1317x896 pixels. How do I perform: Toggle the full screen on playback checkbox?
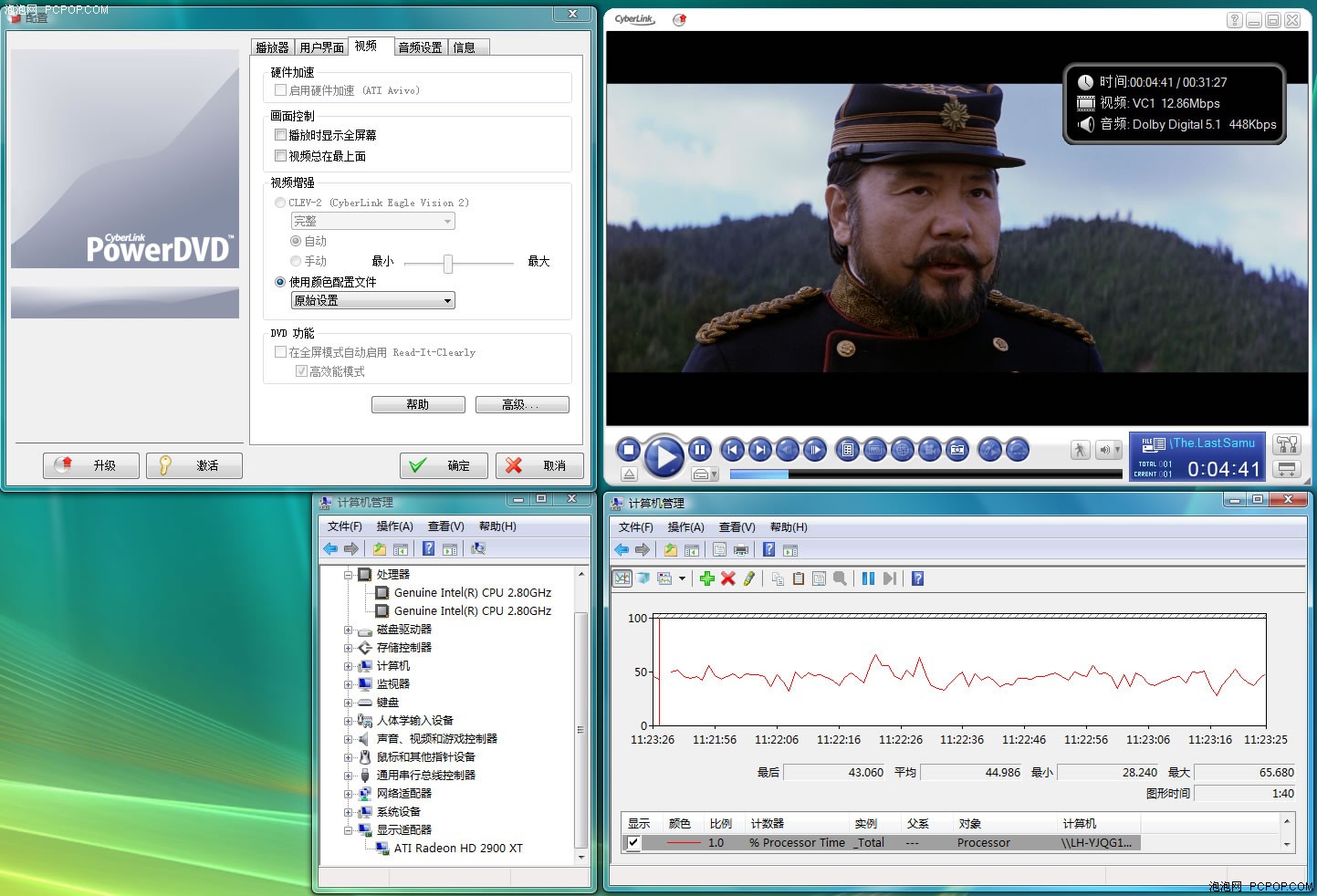[281, 134]
